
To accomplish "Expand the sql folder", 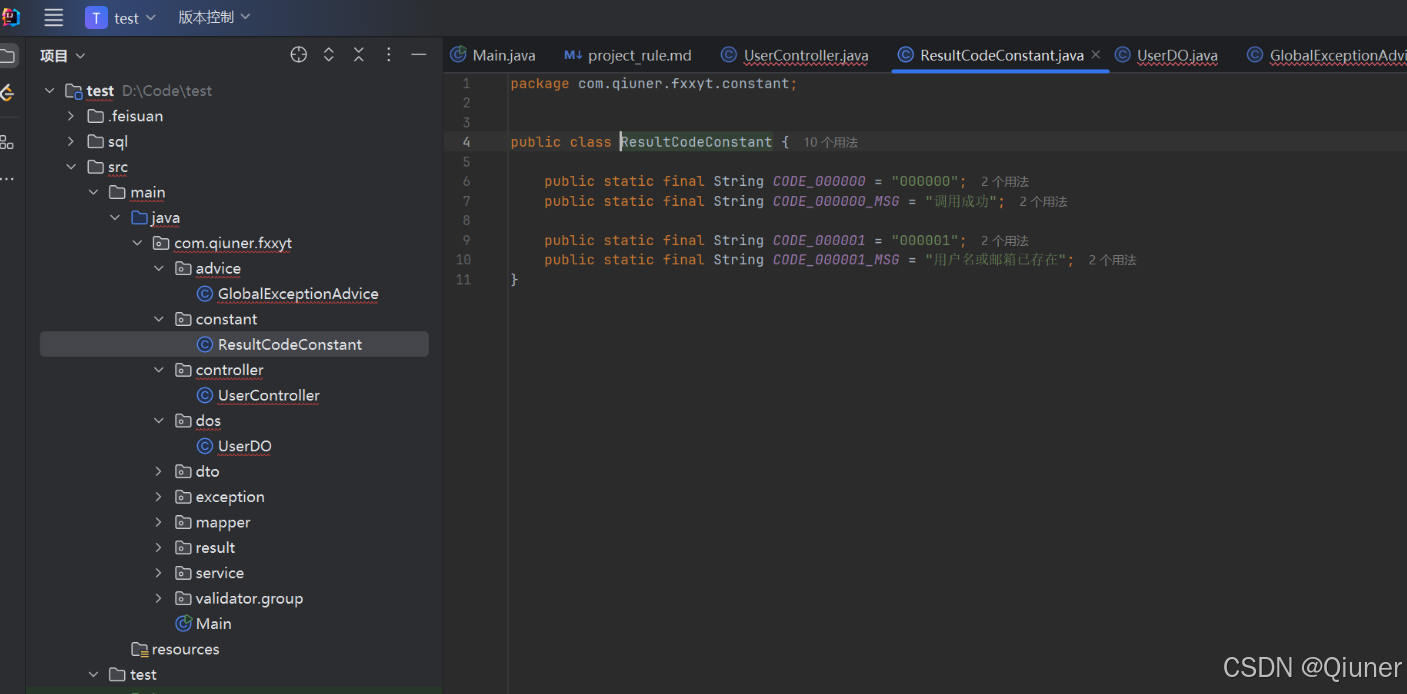I will point(71,142).
